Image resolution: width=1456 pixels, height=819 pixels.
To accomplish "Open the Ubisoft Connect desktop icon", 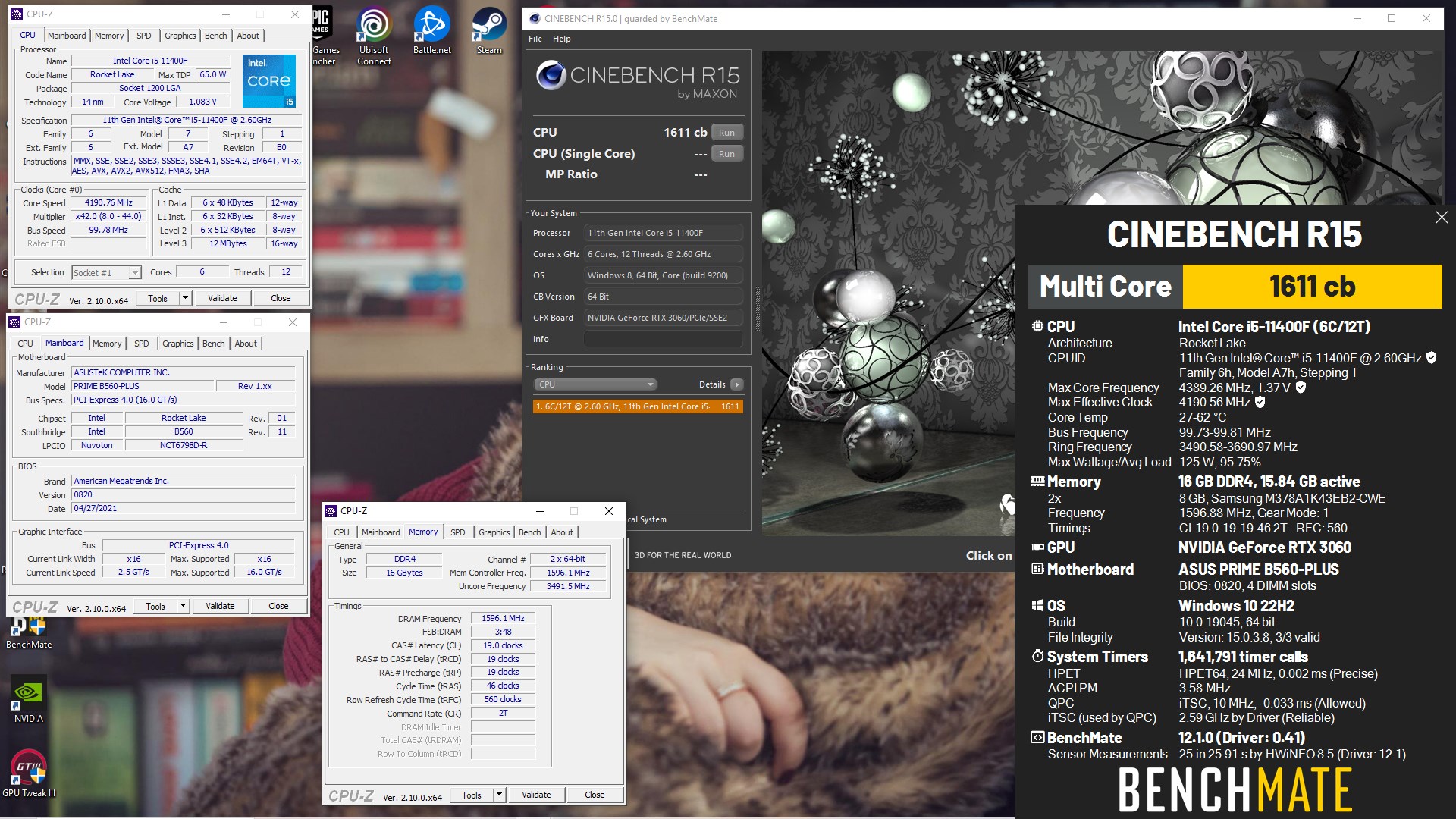I will tap(374, 34).
